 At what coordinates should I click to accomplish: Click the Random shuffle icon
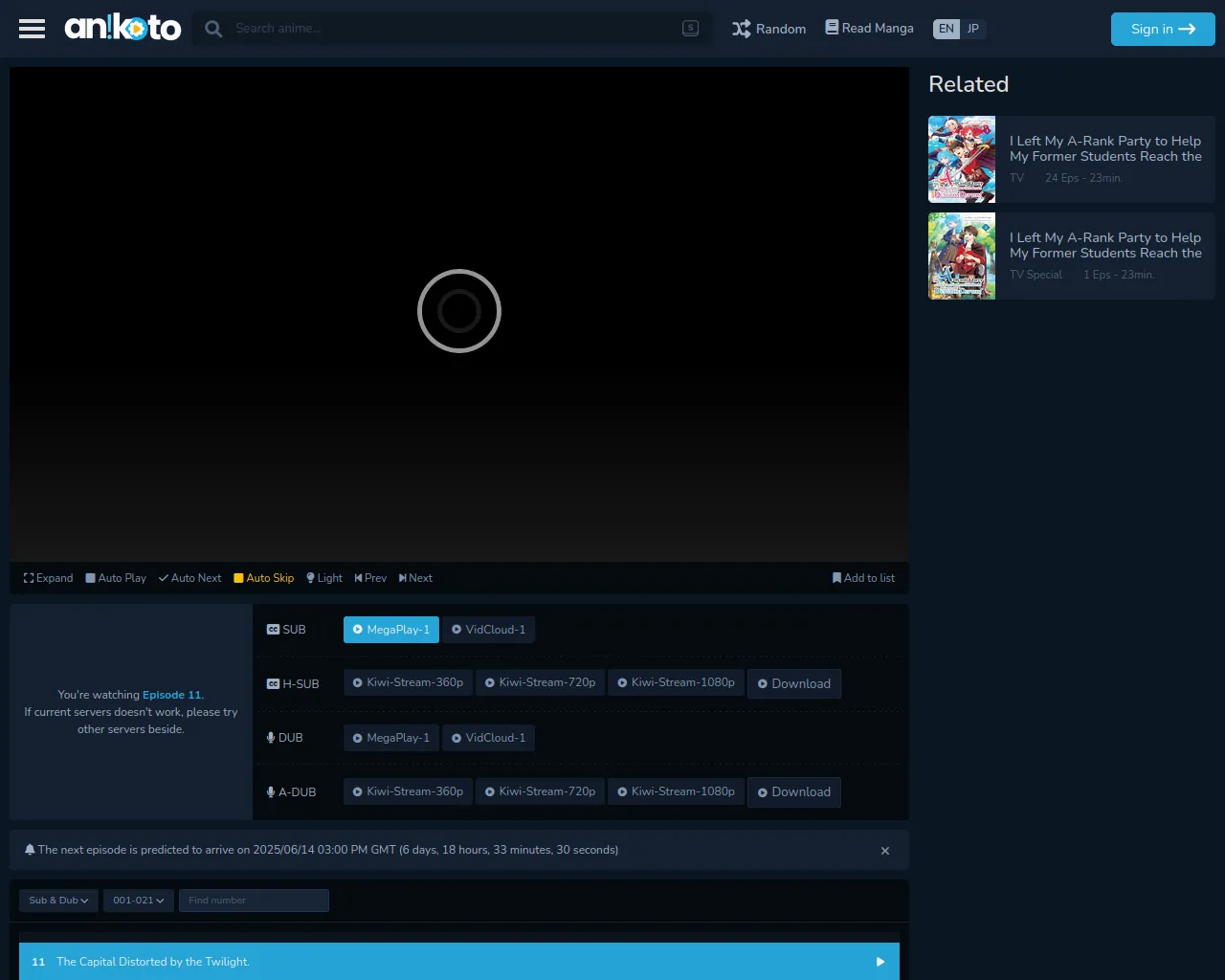click(742, 29)
